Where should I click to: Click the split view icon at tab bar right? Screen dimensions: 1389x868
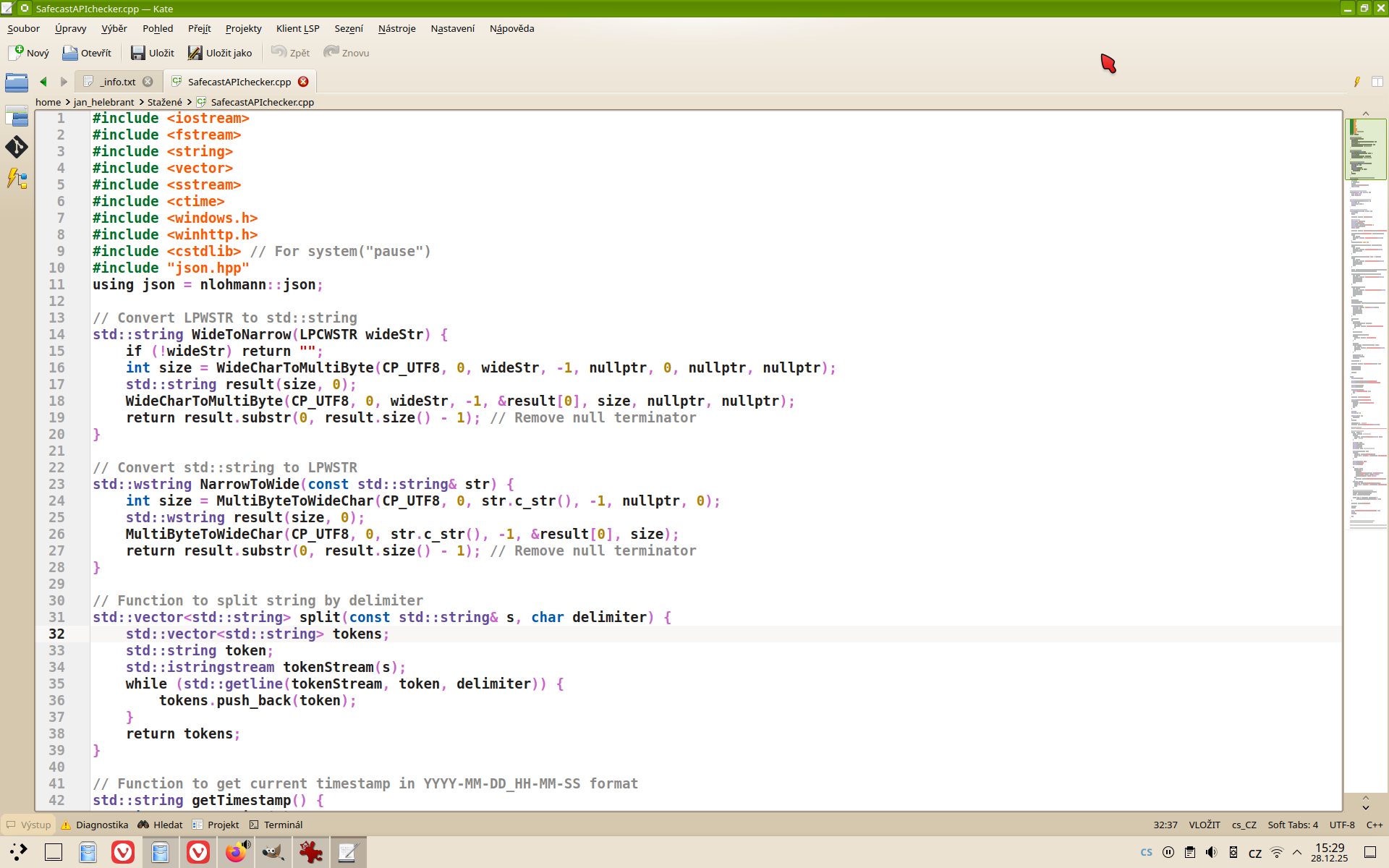pos(1377,82)
